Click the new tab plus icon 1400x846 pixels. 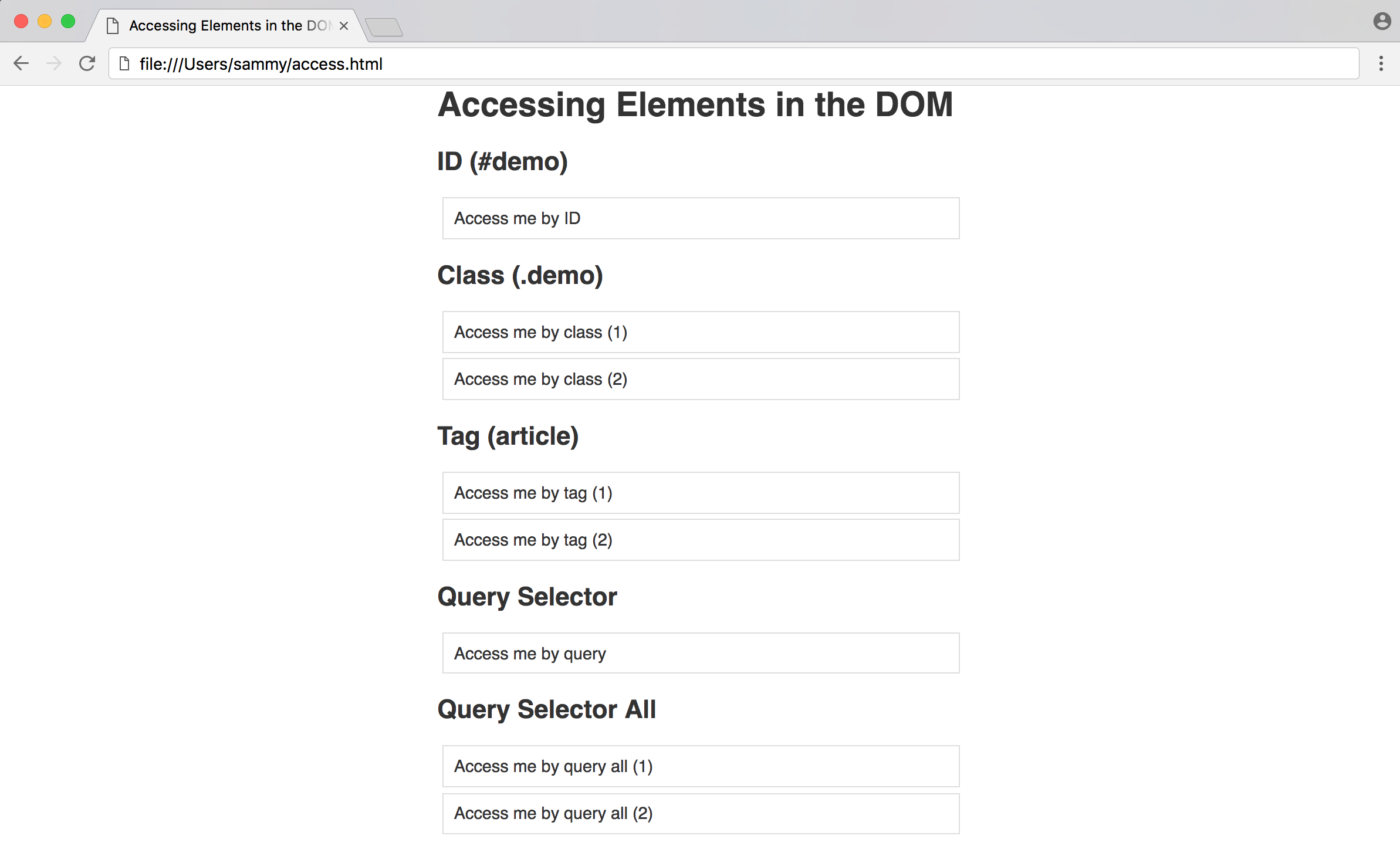click(x=383, y=25)
